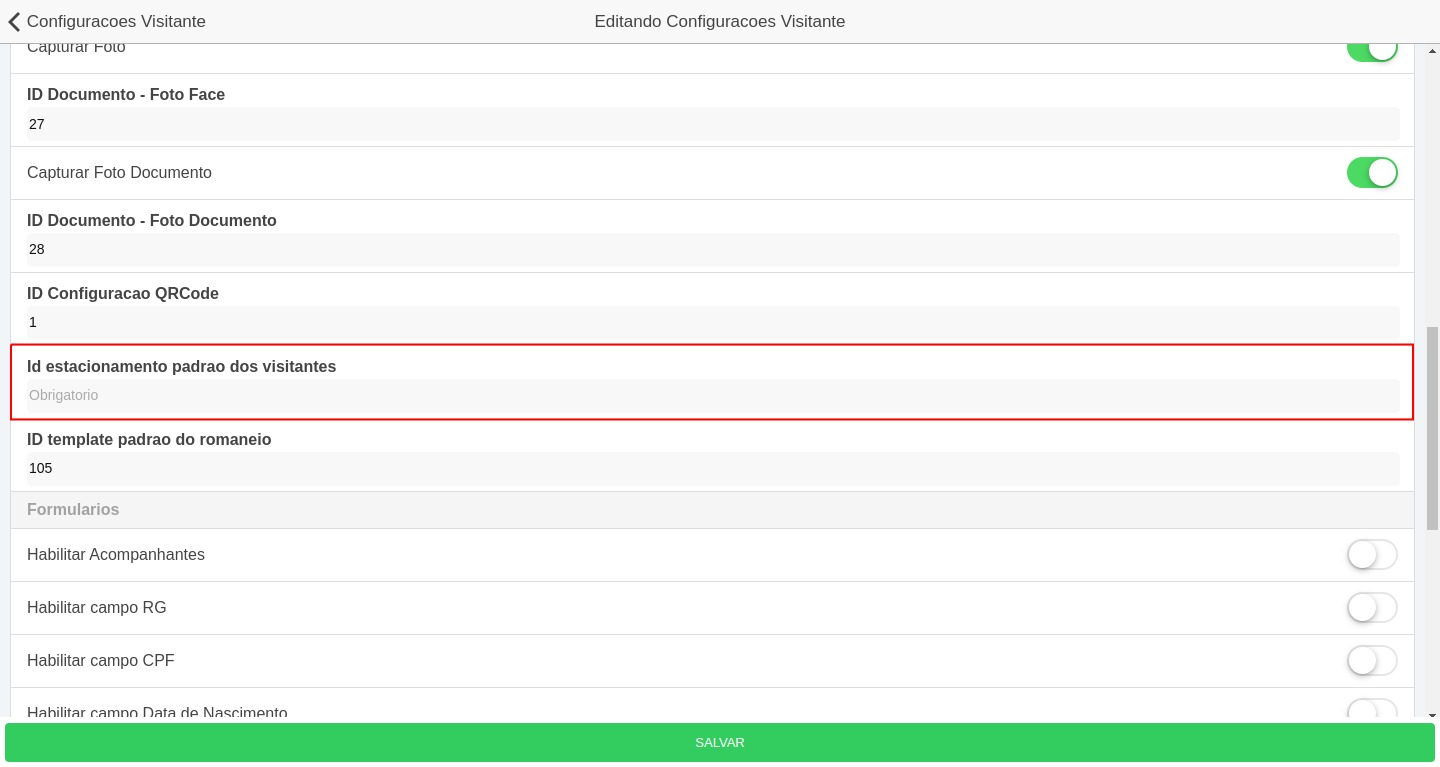Enable the Habilitar campo RG switch
1440x767 pixels.
coord(1372,607)
